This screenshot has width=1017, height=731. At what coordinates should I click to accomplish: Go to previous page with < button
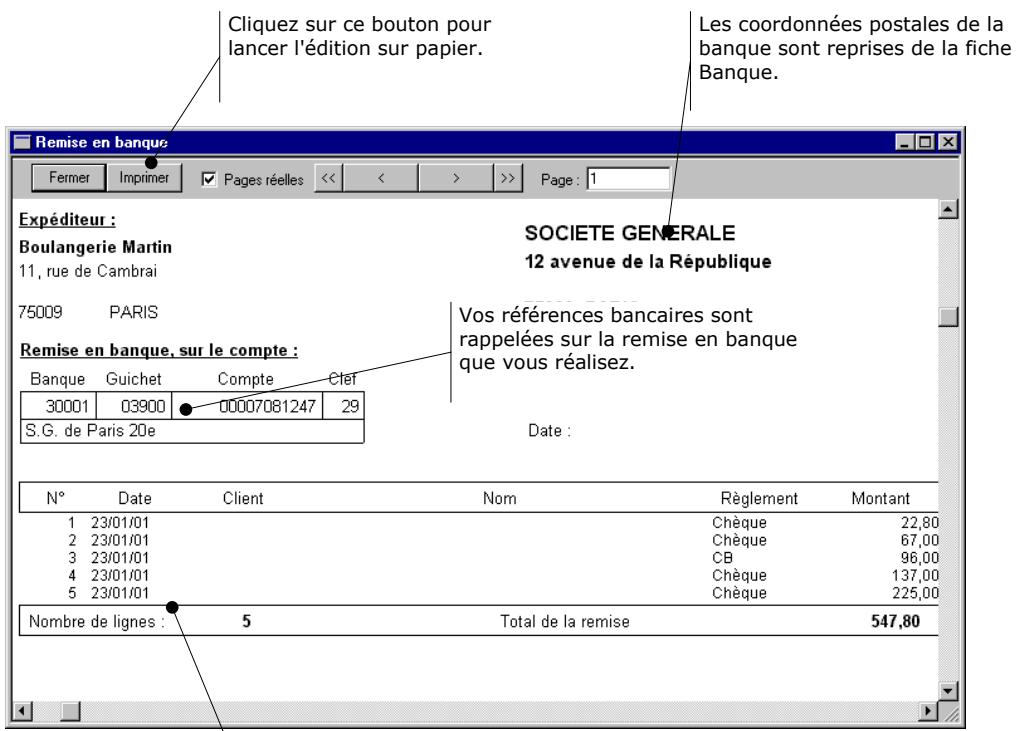pos(381,178)
